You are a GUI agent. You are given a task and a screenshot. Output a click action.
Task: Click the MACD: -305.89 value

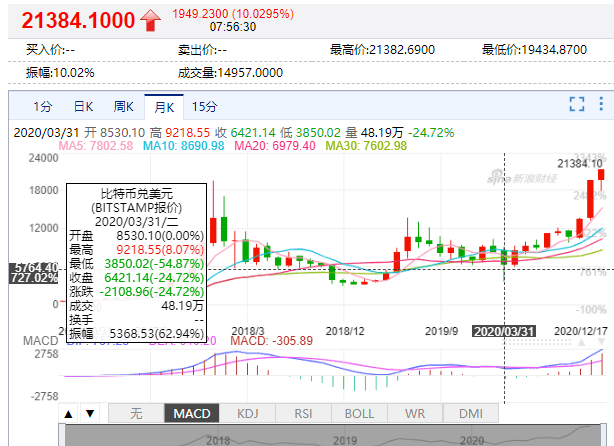coord(272,341)
